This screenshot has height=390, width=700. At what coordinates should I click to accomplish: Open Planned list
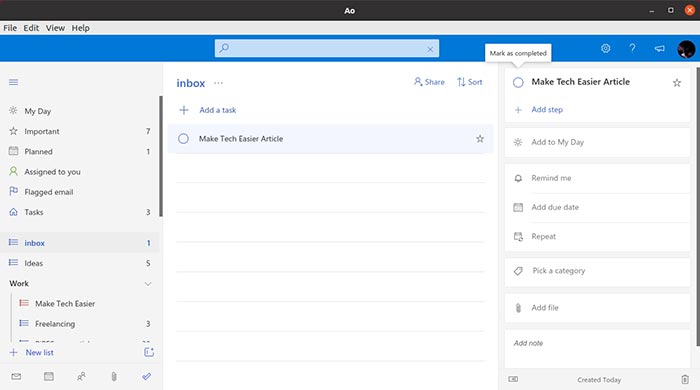tap(79, 152)
